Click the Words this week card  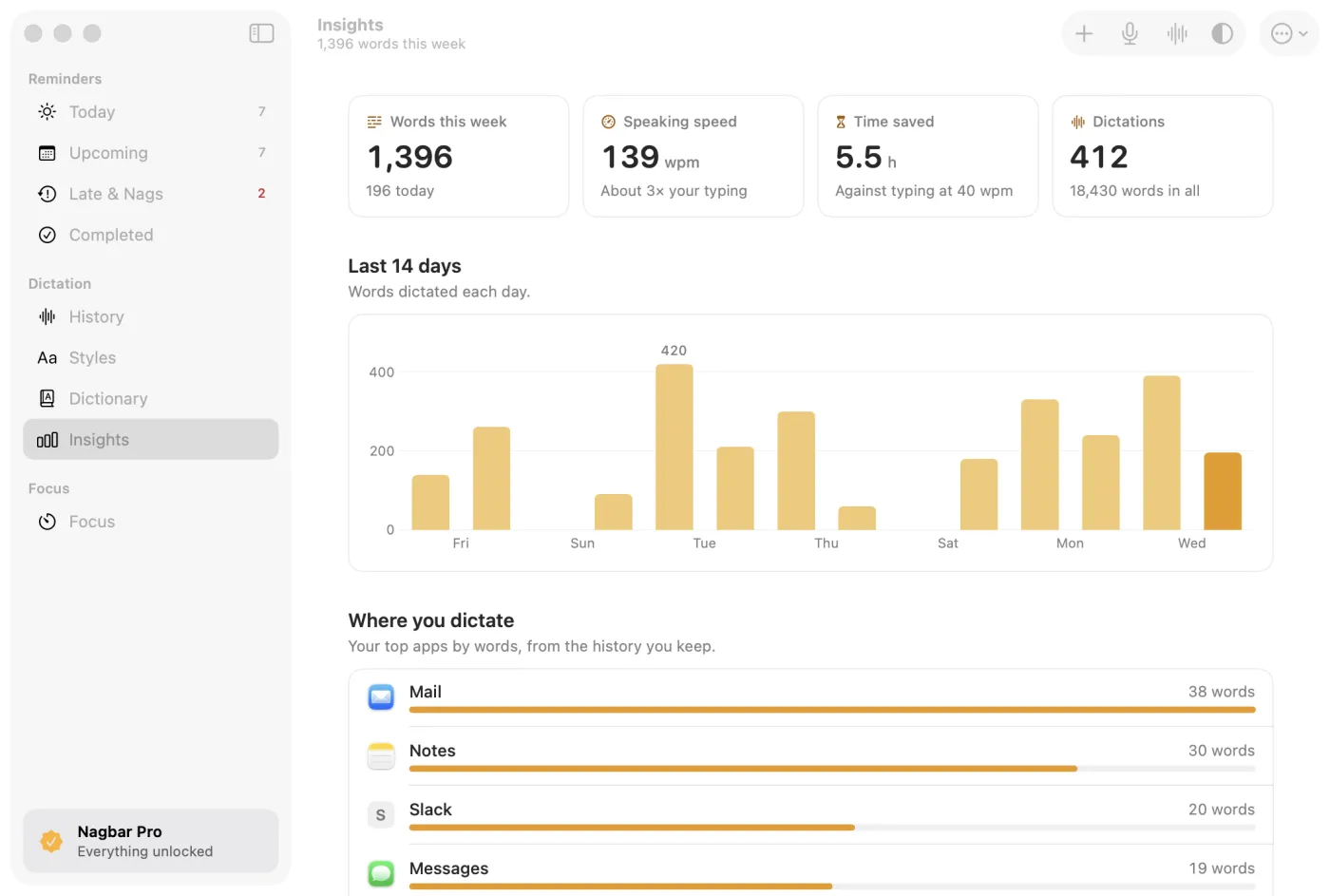pos(459,156)
